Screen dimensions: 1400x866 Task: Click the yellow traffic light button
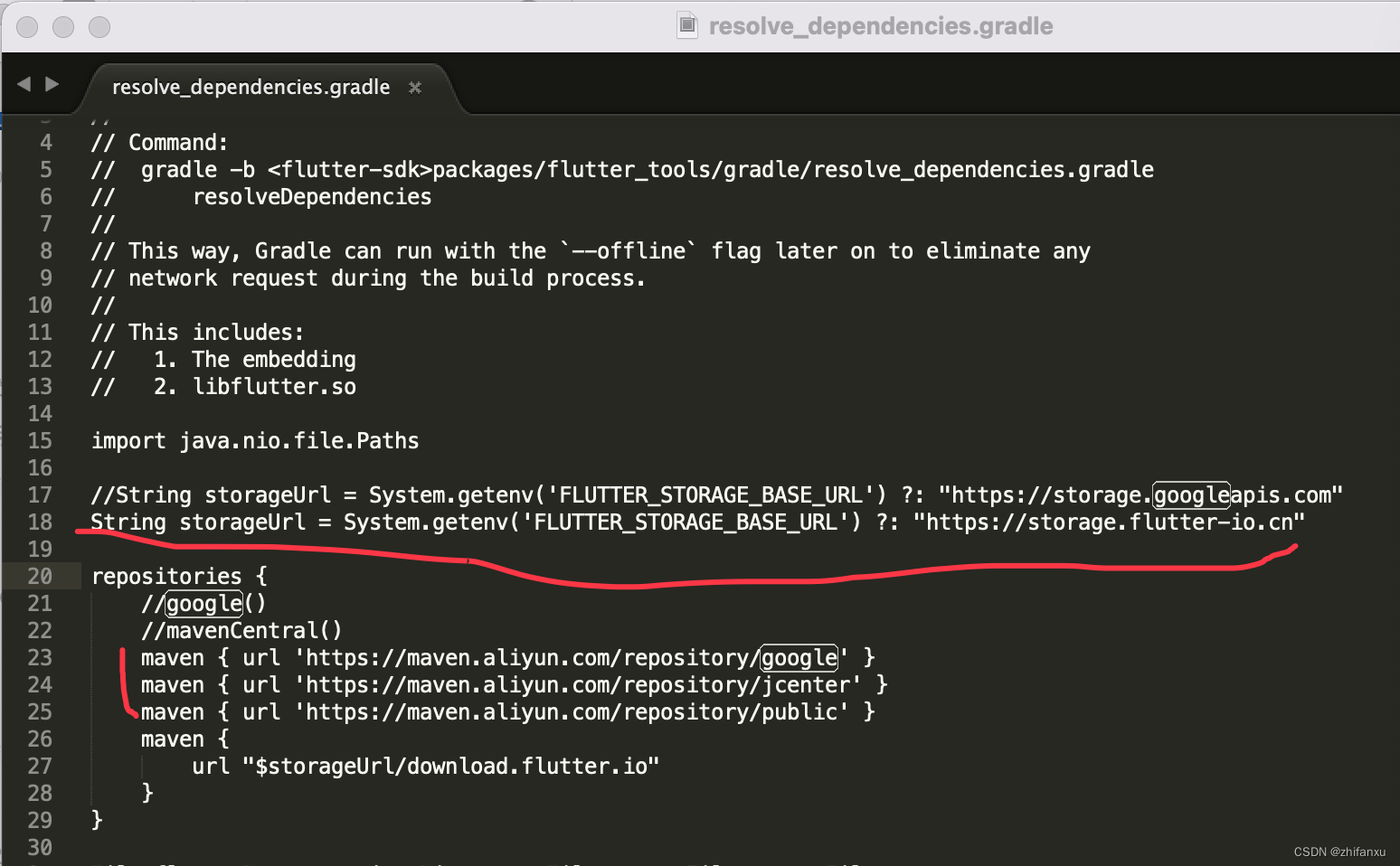click(62, 27)
